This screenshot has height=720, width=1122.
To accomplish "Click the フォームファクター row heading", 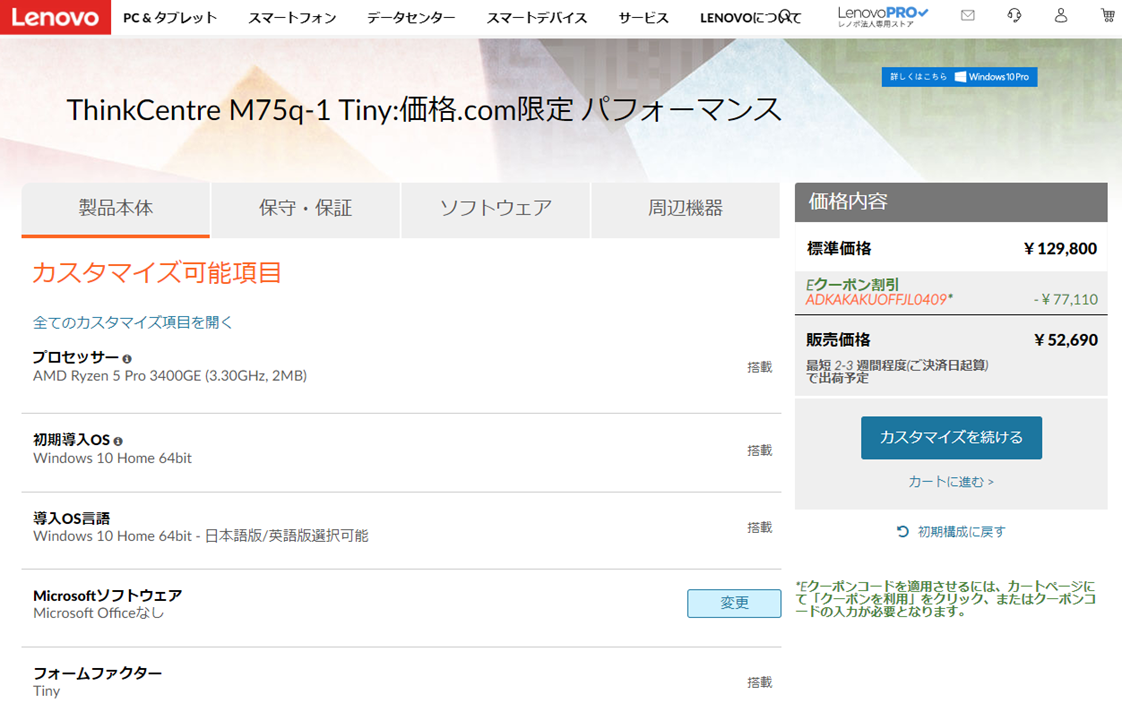I will pos(97,673).
